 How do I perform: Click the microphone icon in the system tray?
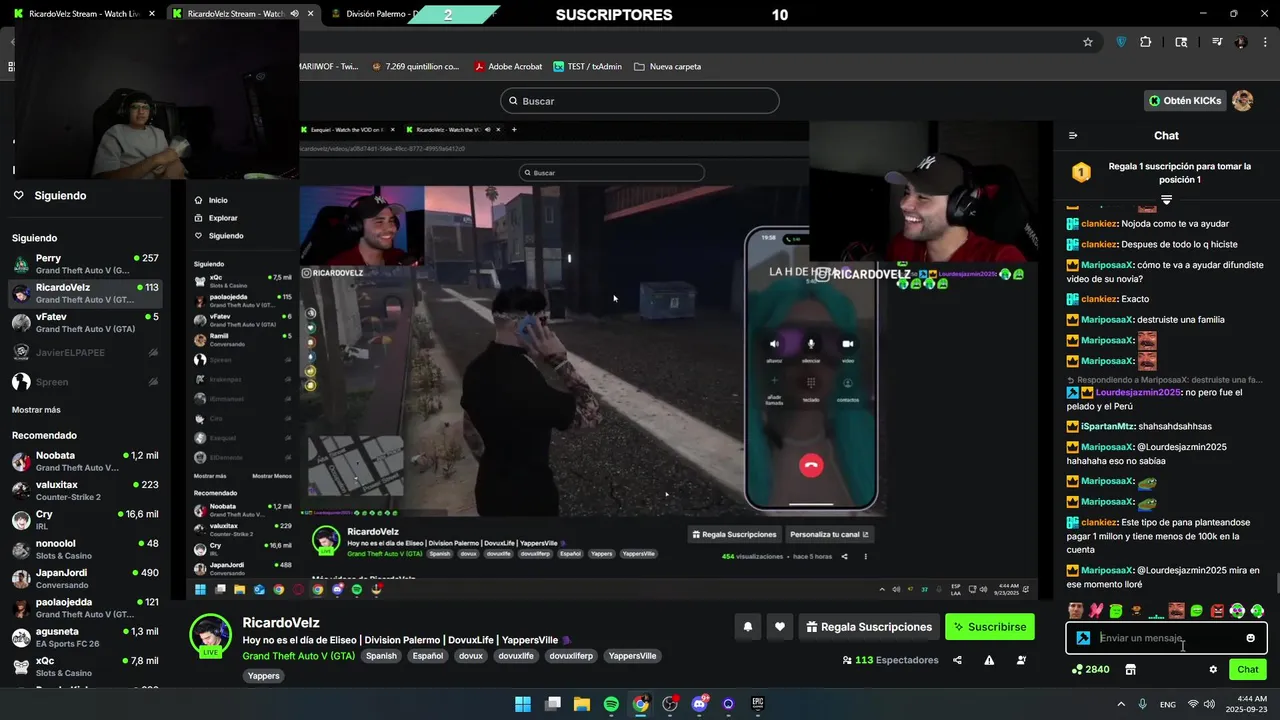(x=1142, y=704)
